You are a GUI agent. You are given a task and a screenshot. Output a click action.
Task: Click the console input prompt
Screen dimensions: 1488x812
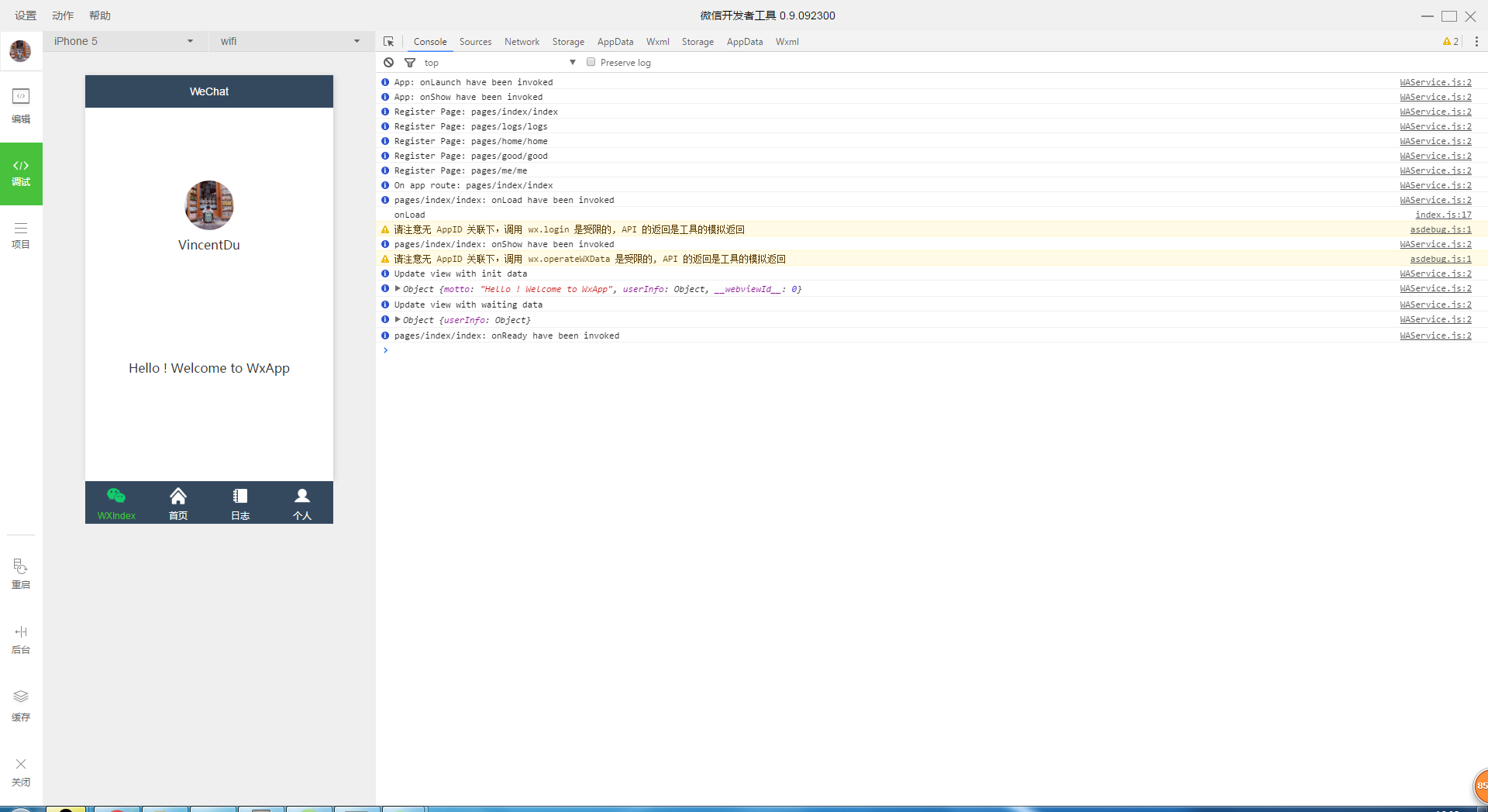point(930,350)
